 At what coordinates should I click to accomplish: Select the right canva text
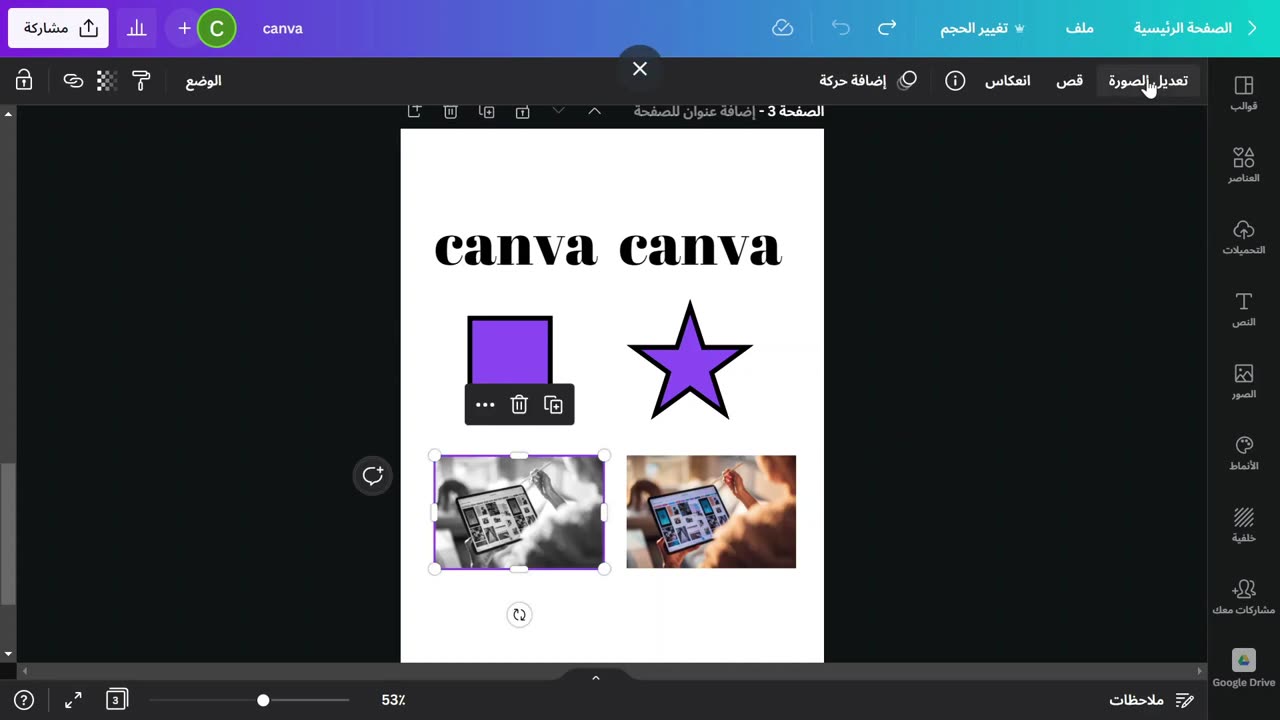[700, 247]
